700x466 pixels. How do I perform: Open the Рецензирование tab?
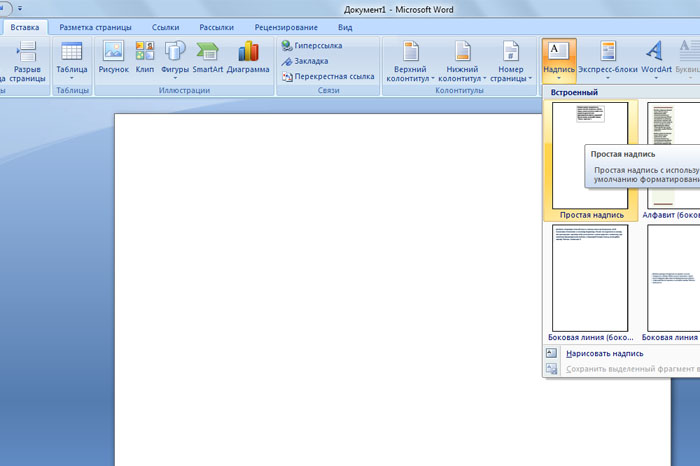pos(286,27)
